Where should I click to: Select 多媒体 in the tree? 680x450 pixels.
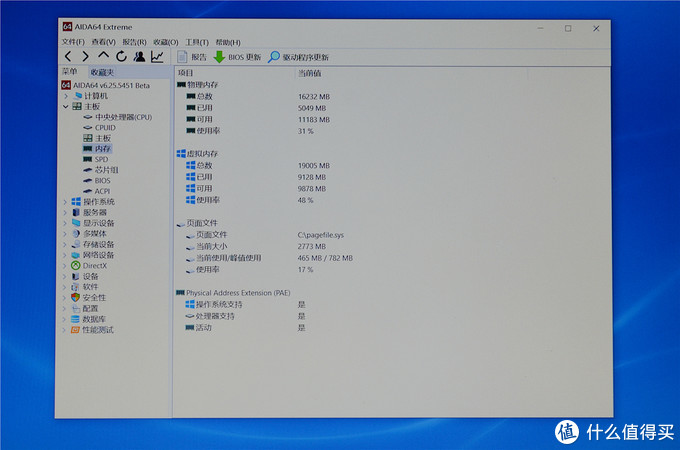95,234
